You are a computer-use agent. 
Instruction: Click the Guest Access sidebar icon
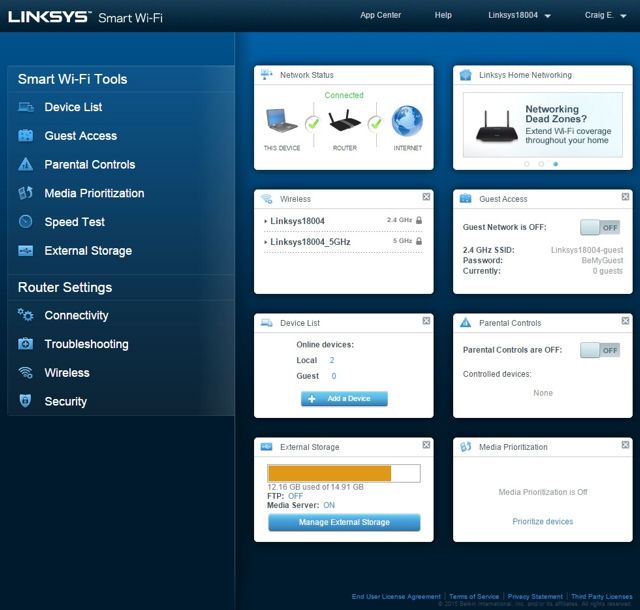point(26,136)
